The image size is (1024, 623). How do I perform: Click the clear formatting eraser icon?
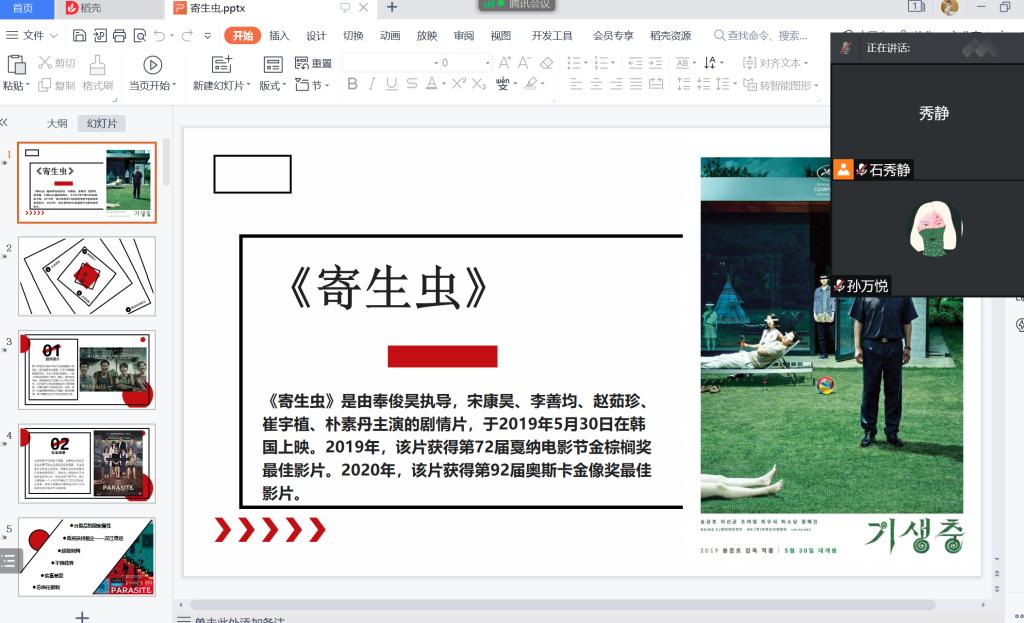pos(546,63)
